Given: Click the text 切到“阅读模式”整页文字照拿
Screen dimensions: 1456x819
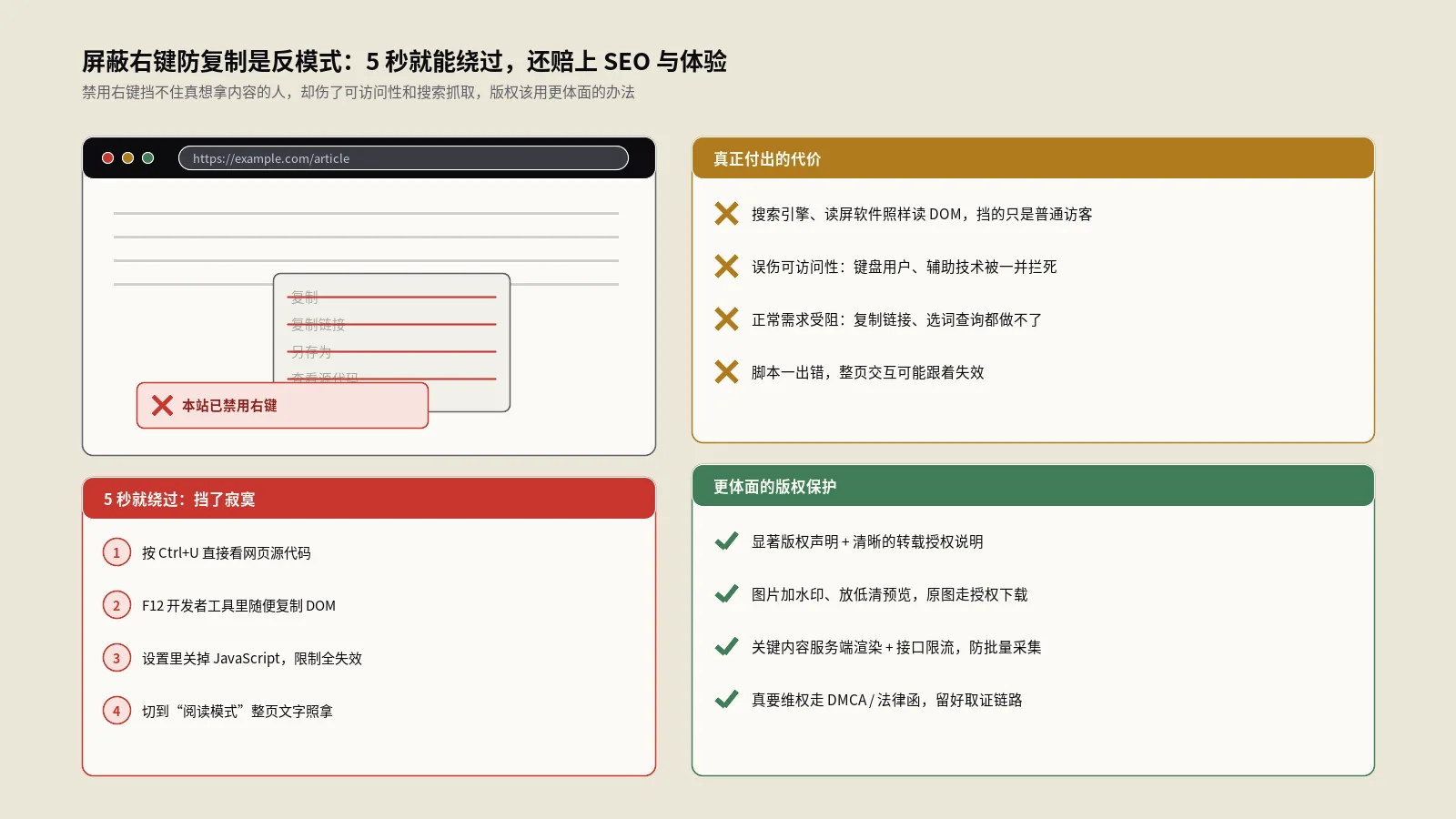Looking at the screenshot, I should 238,711.
